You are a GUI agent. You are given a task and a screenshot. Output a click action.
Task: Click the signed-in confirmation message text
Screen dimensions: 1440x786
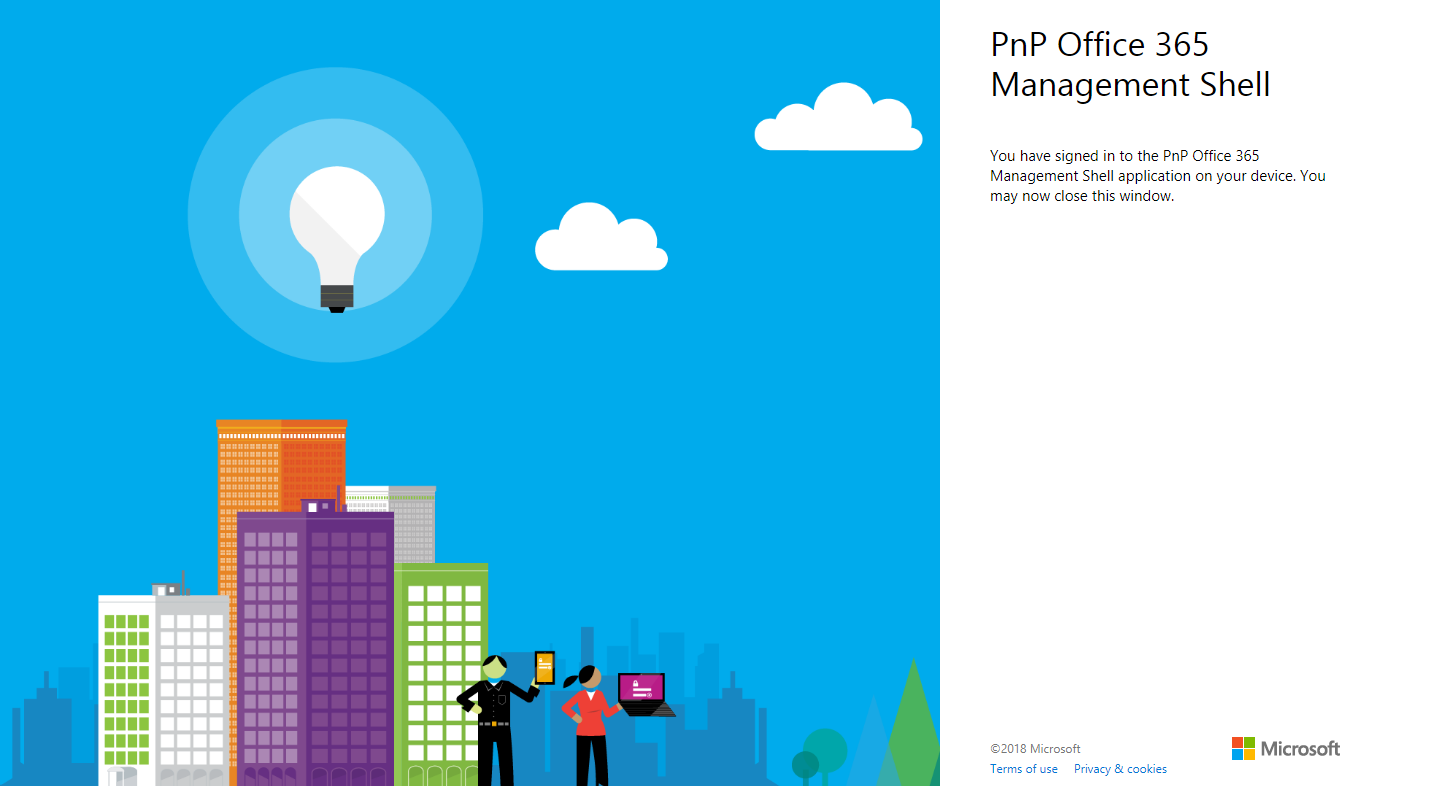tap(1157, 176)
